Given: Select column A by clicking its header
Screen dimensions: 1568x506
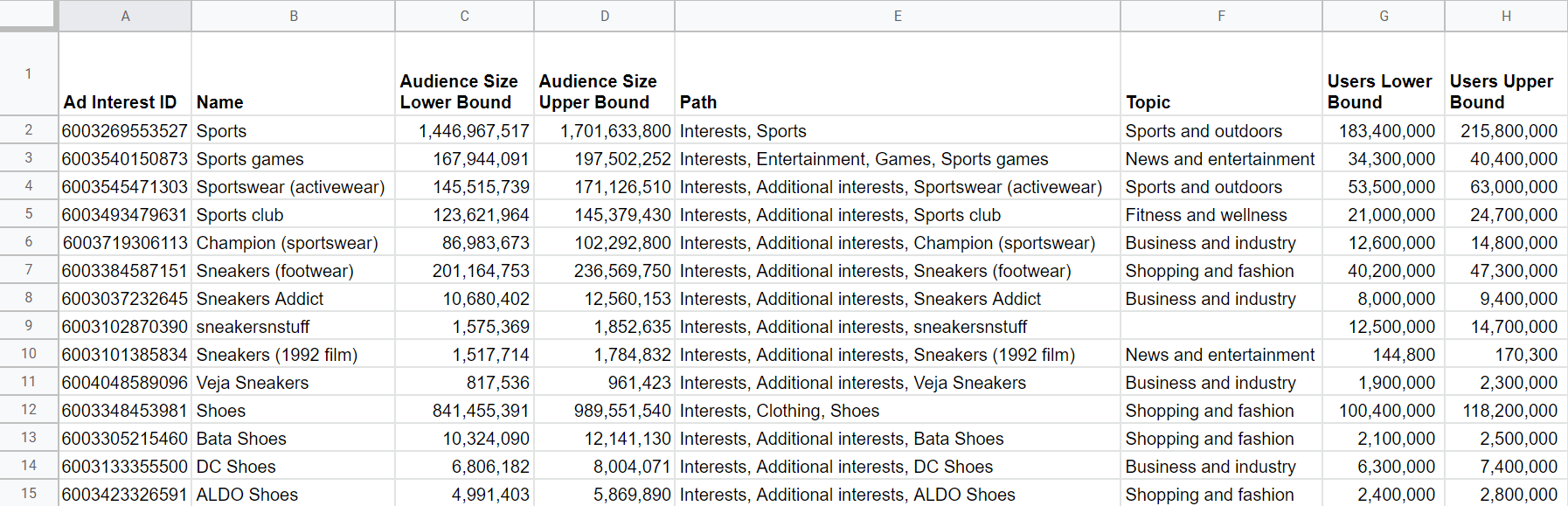Looking at the screenshot, I should pyautogui.click(x=125, y=15).
